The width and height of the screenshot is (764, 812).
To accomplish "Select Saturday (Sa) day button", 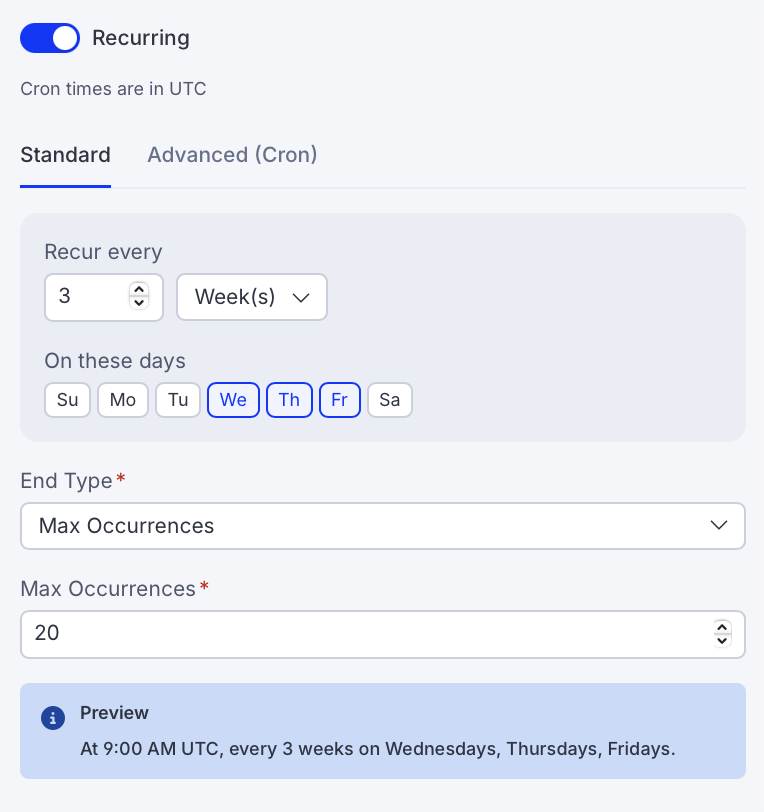I will [390, 400].
